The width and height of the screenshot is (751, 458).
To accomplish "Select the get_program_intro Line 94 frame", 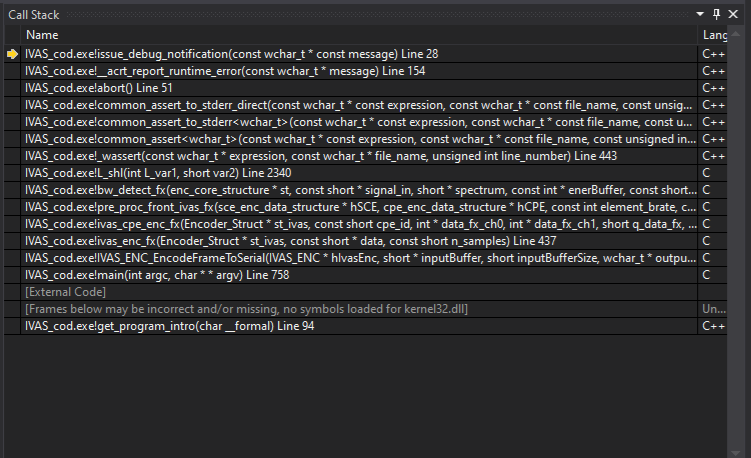I will coord(170,326).
